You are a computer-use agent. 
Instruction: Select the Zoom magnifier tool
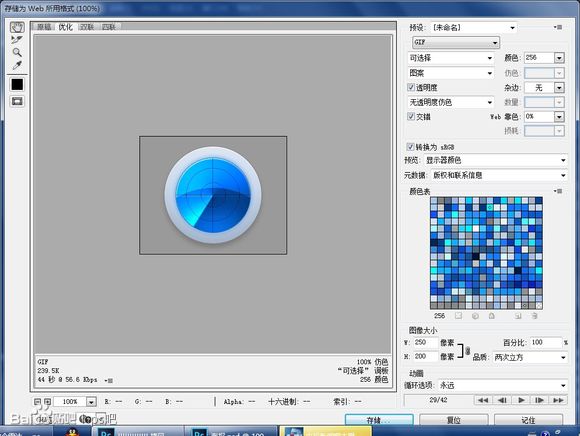click(x=17, y=52)
